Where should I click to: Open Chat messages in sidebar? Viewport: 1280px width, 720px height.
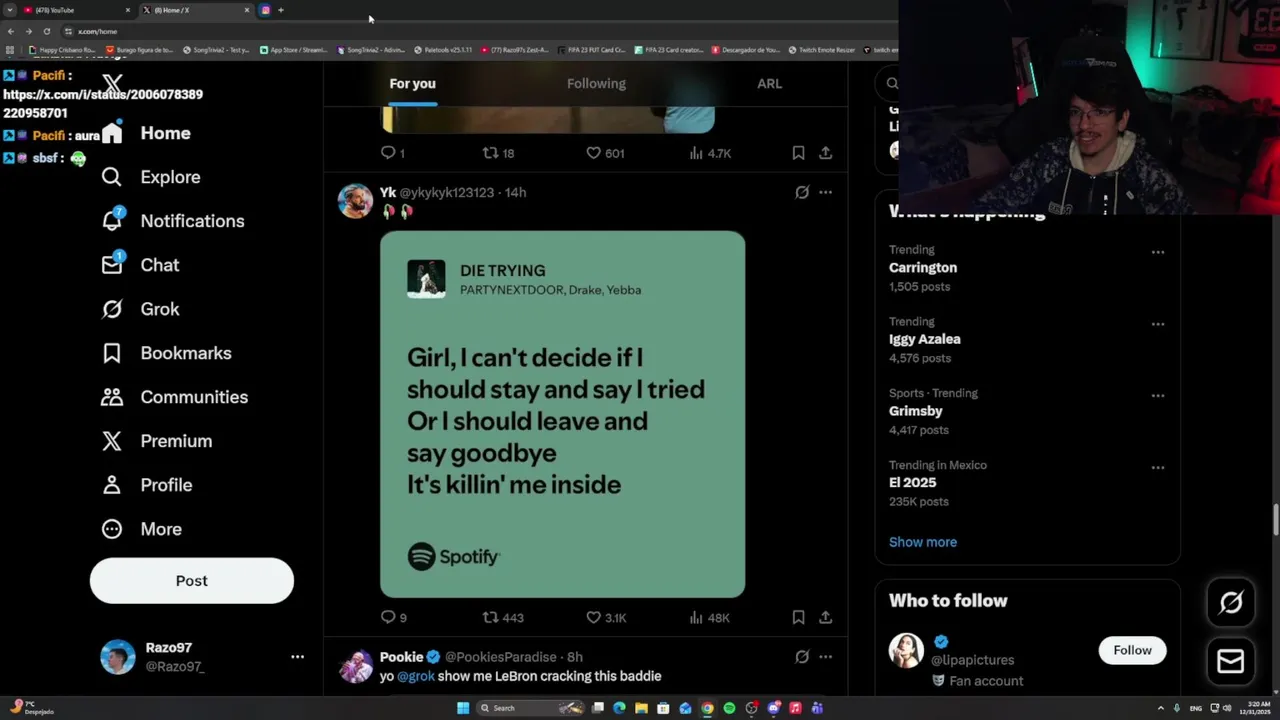click(140, 265)
